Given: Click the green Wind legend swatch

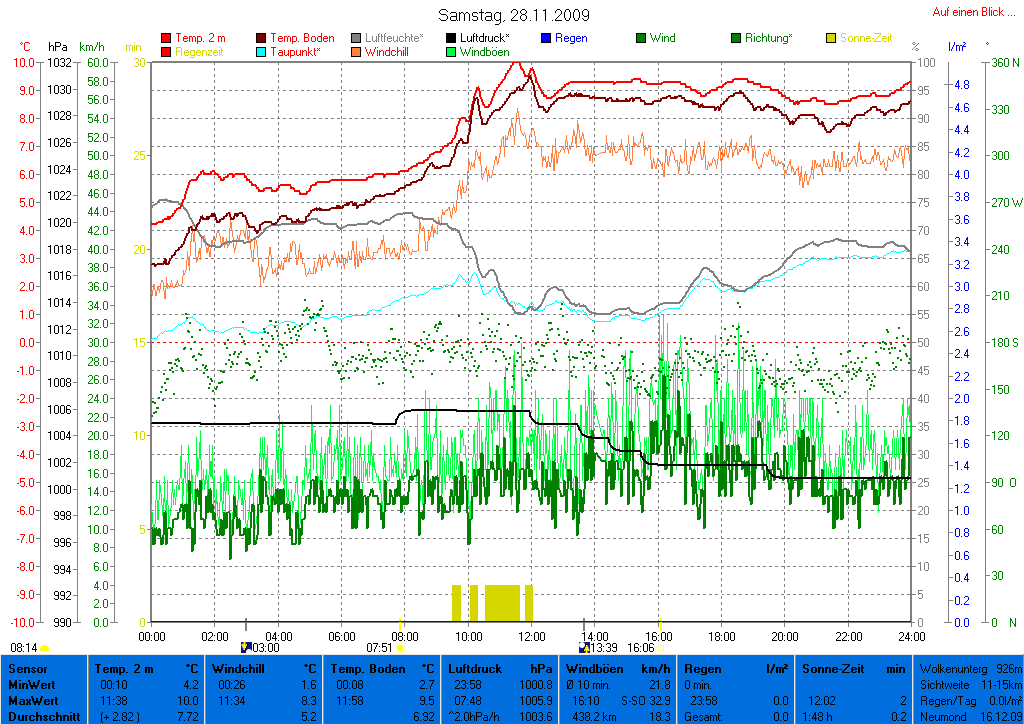Looking at the screenshot, I should click(641, 39).
